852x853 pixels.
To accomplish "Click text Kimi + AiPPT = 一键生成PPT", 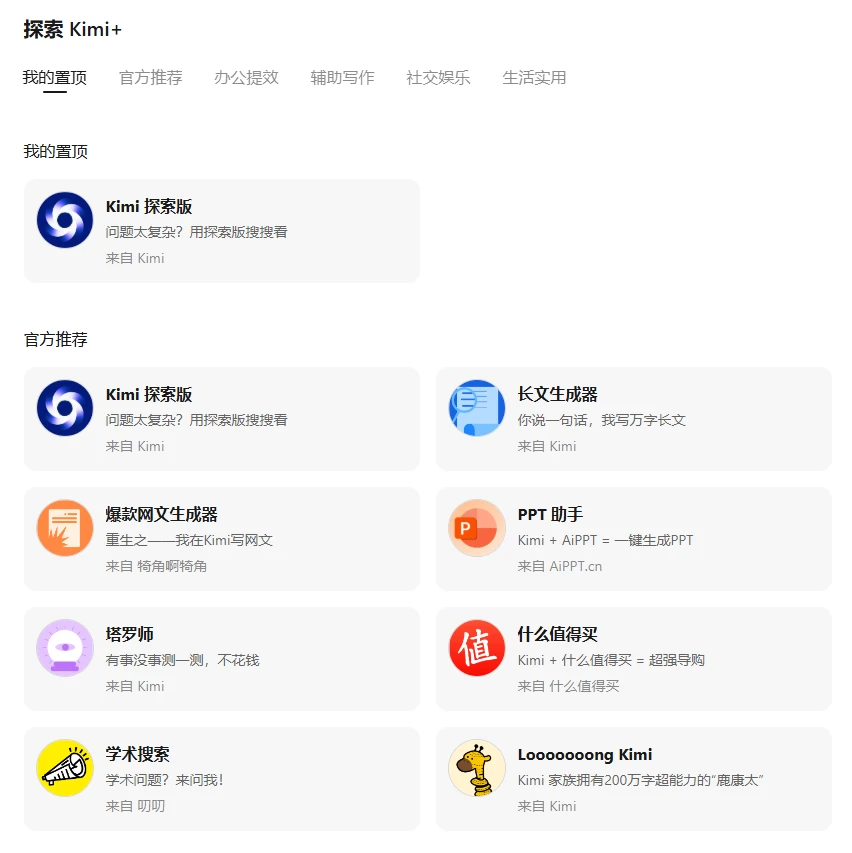I will (605, 540).
